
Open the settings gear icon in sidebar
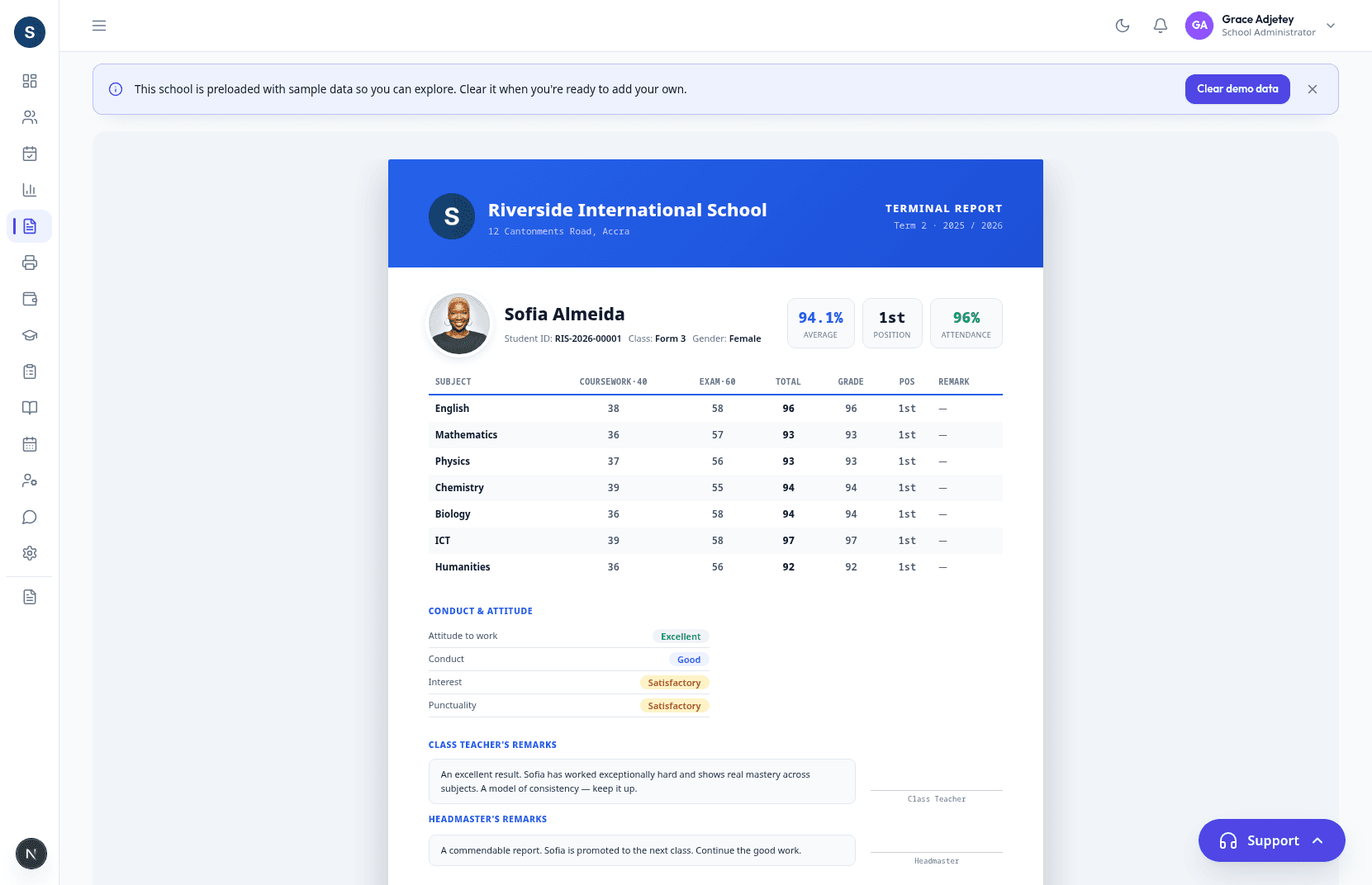click(x=30, y=553)
